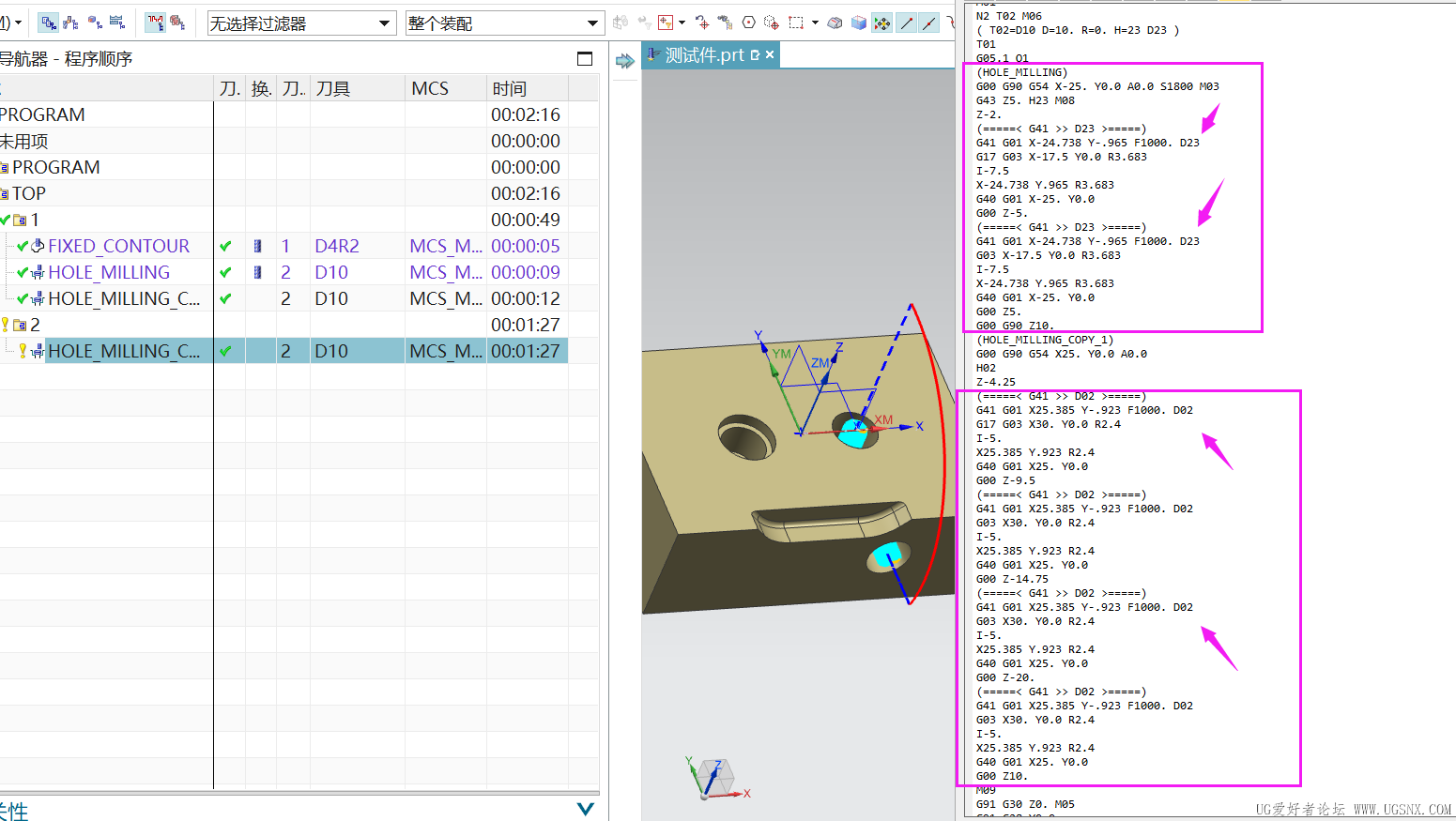Click the FIXED_CONTOUR operation type icon
The image size is (1456, 821).
(38, 246)
